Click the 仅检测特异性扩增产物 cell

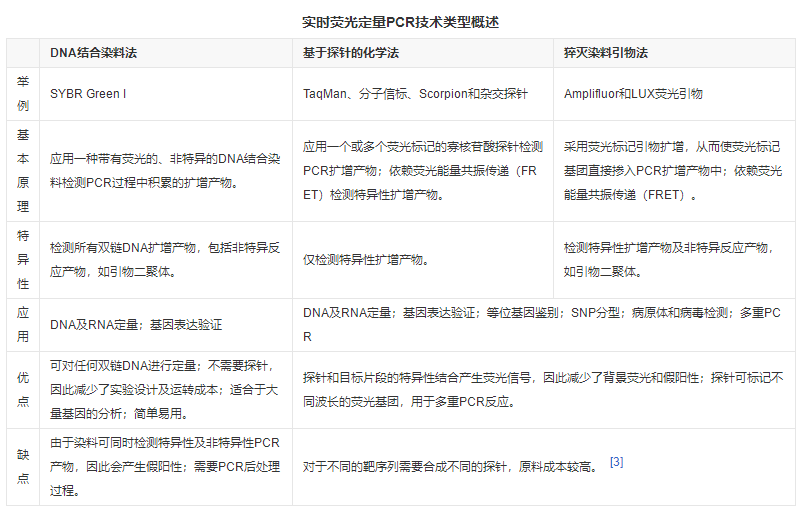coord(366,260)
